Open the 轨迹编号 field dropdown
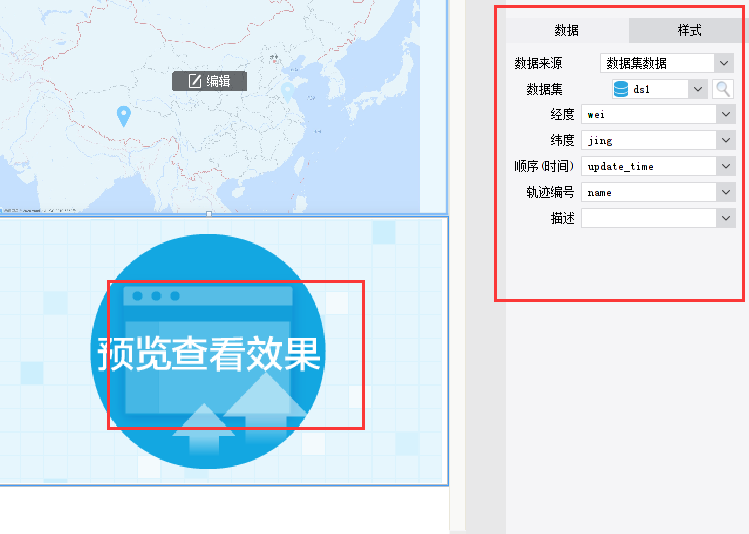Screen dimensions: 749x534 (726, 192)
